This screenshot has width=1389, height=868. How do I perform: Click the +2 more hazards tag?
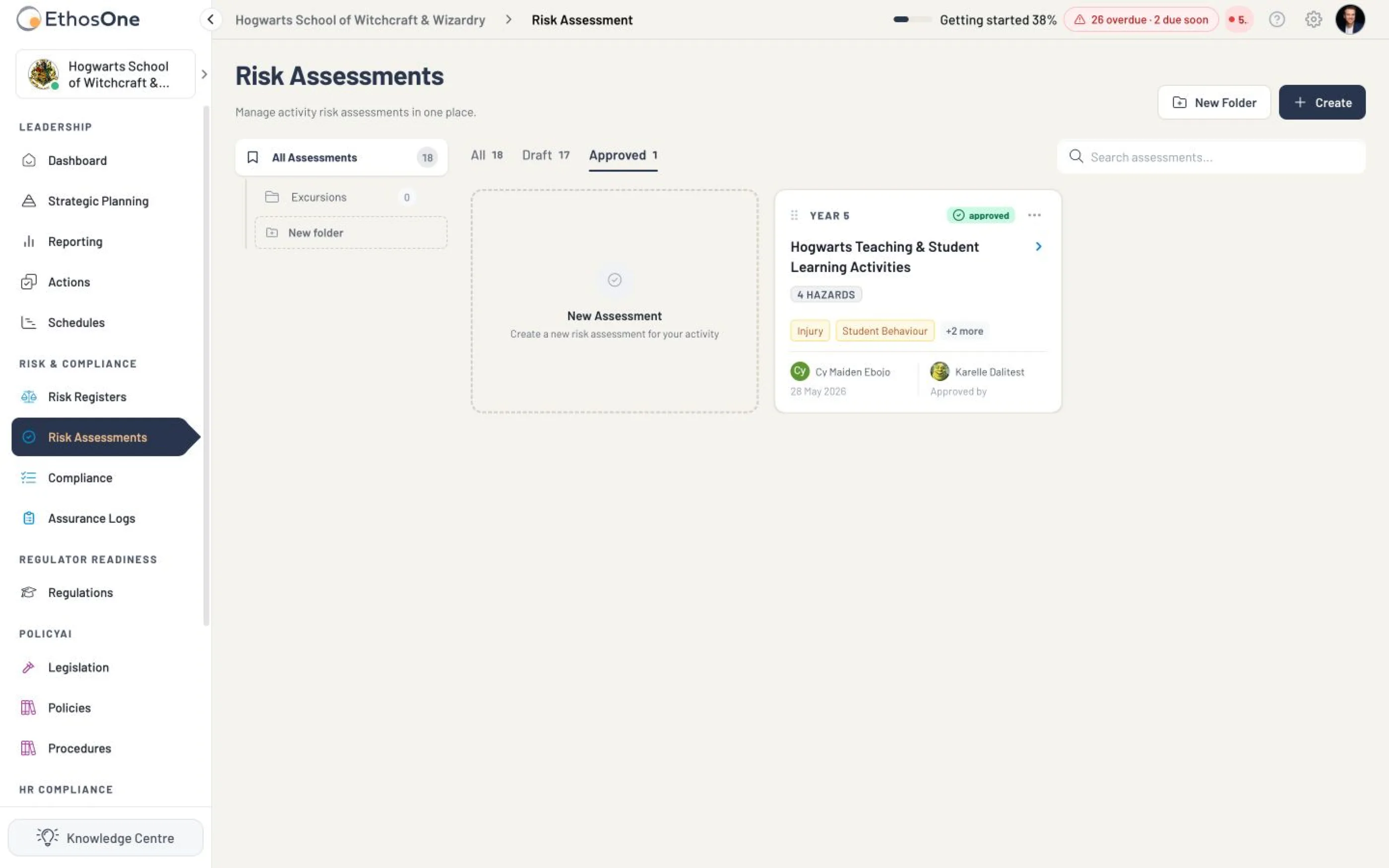point(964,331)
